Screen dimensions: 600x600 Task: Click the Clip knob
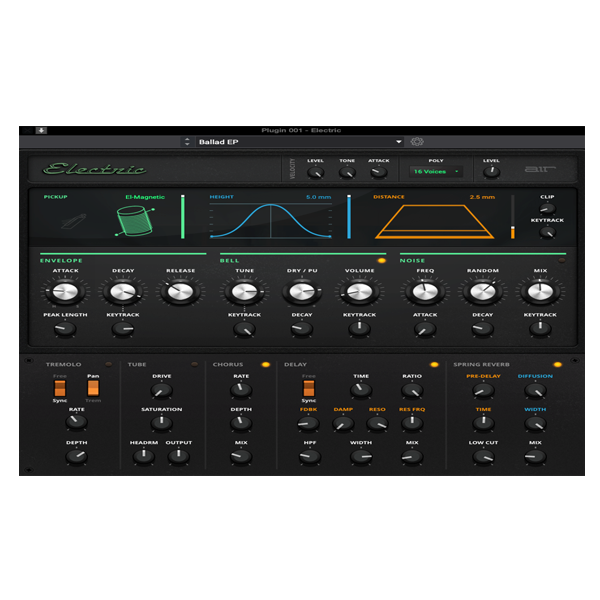click(547, 209)
